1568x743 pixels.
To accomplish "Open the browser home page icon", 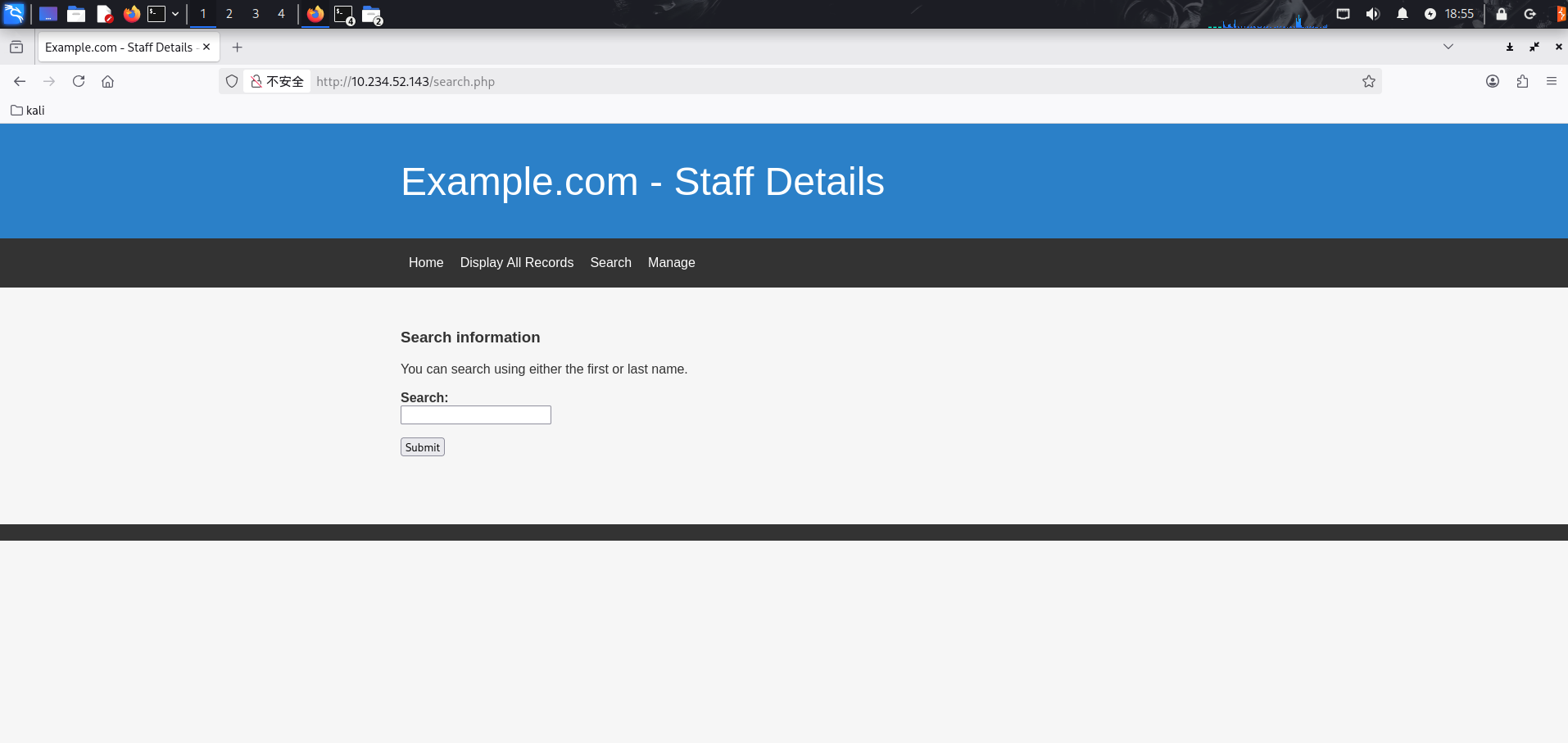I will click(107, 81).
